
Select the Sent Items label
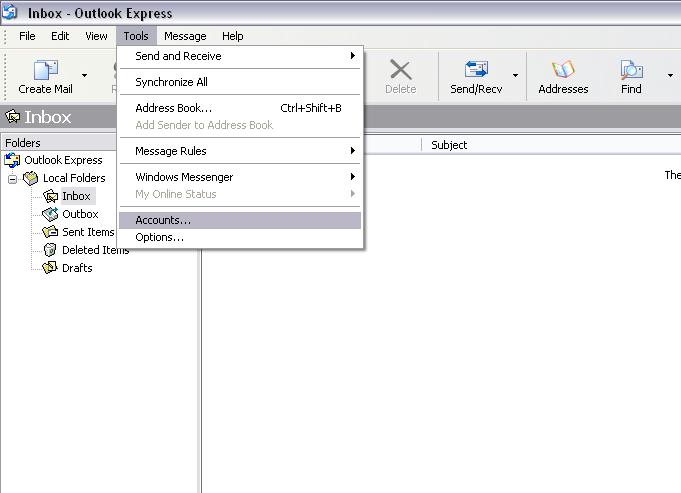click(x=88, y=232)
